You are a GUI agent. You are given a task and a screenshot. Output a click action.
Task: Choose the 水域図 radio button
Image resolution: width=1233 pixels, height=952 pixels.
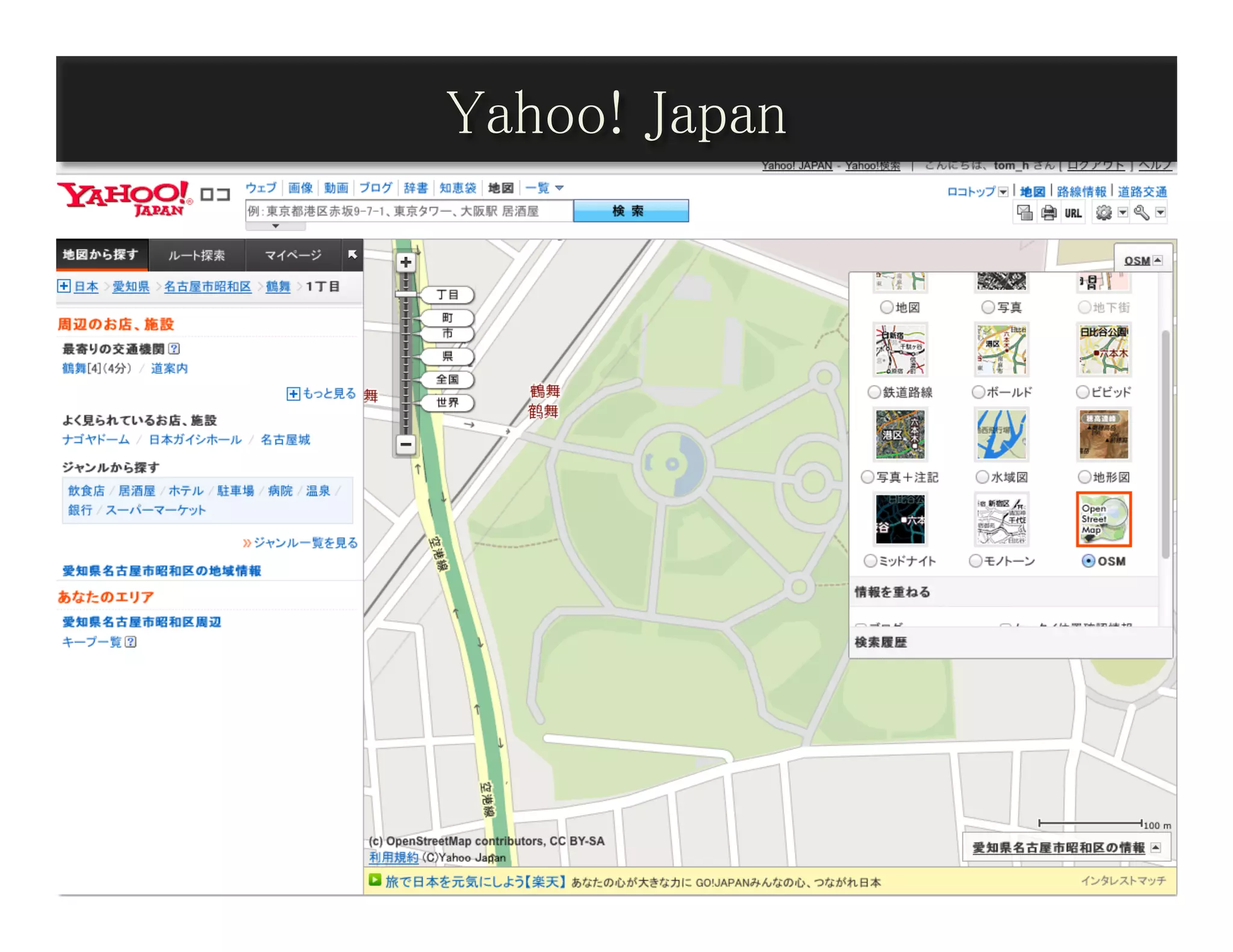[982, 477]
